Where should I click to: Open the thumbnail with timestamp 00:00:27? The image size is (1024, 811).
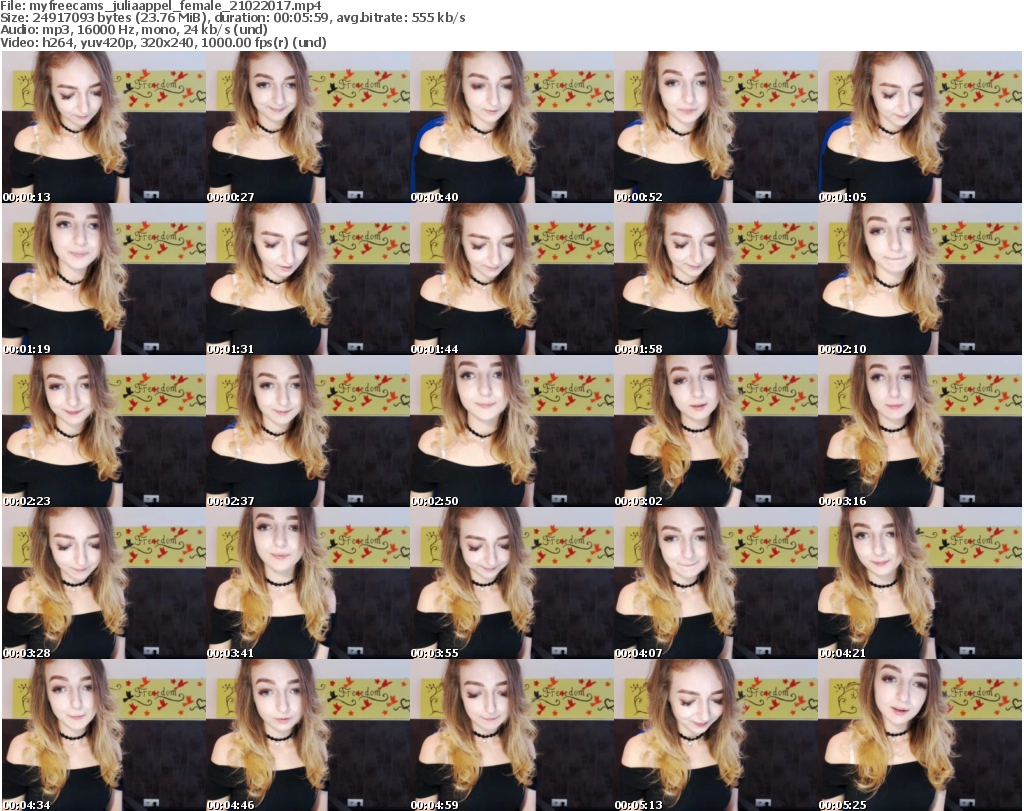coord(308,127)
